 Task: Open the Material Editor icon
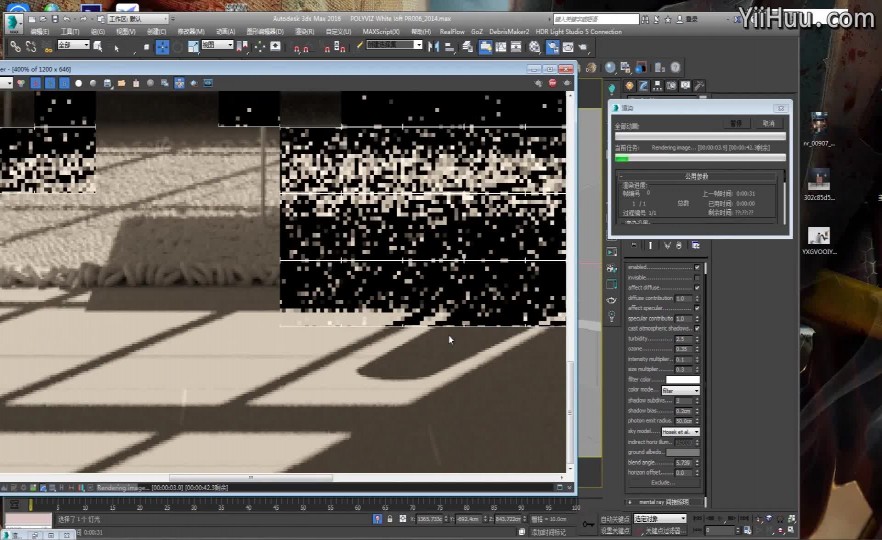coord(535,47)
